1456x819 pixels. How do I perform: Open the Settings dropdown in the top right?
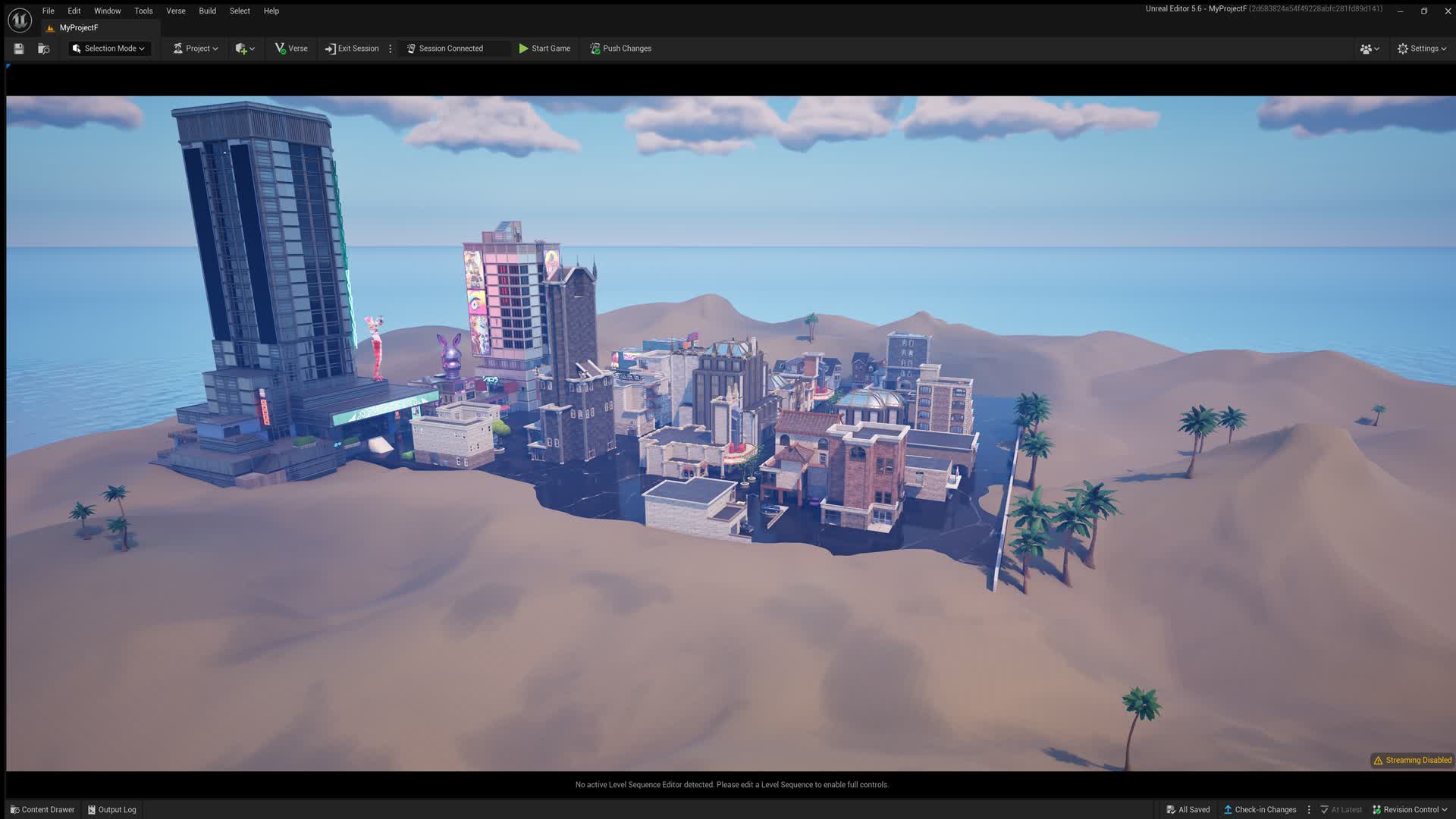(x=1421, y=48)
